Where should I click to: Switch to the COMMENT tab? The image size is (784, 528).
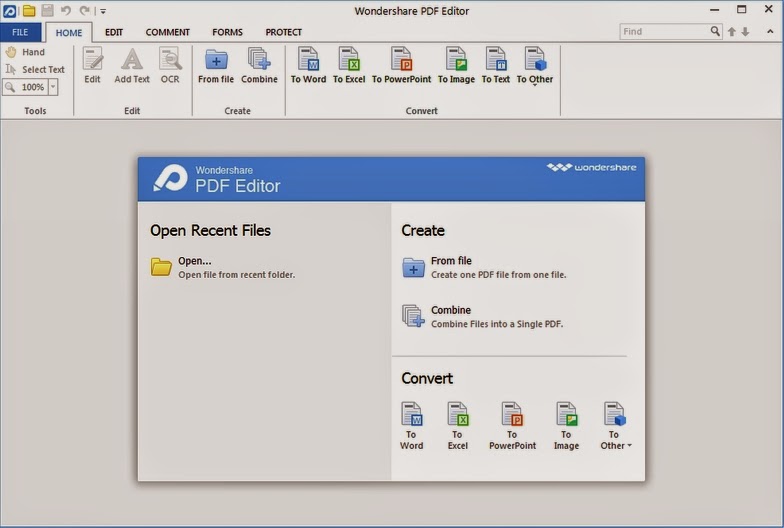tap(168, 32)
